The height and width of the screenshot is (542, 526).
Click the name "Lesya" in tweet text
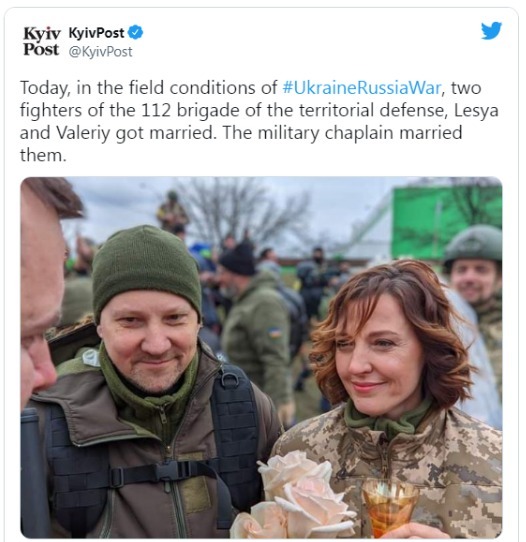[476, 111]
